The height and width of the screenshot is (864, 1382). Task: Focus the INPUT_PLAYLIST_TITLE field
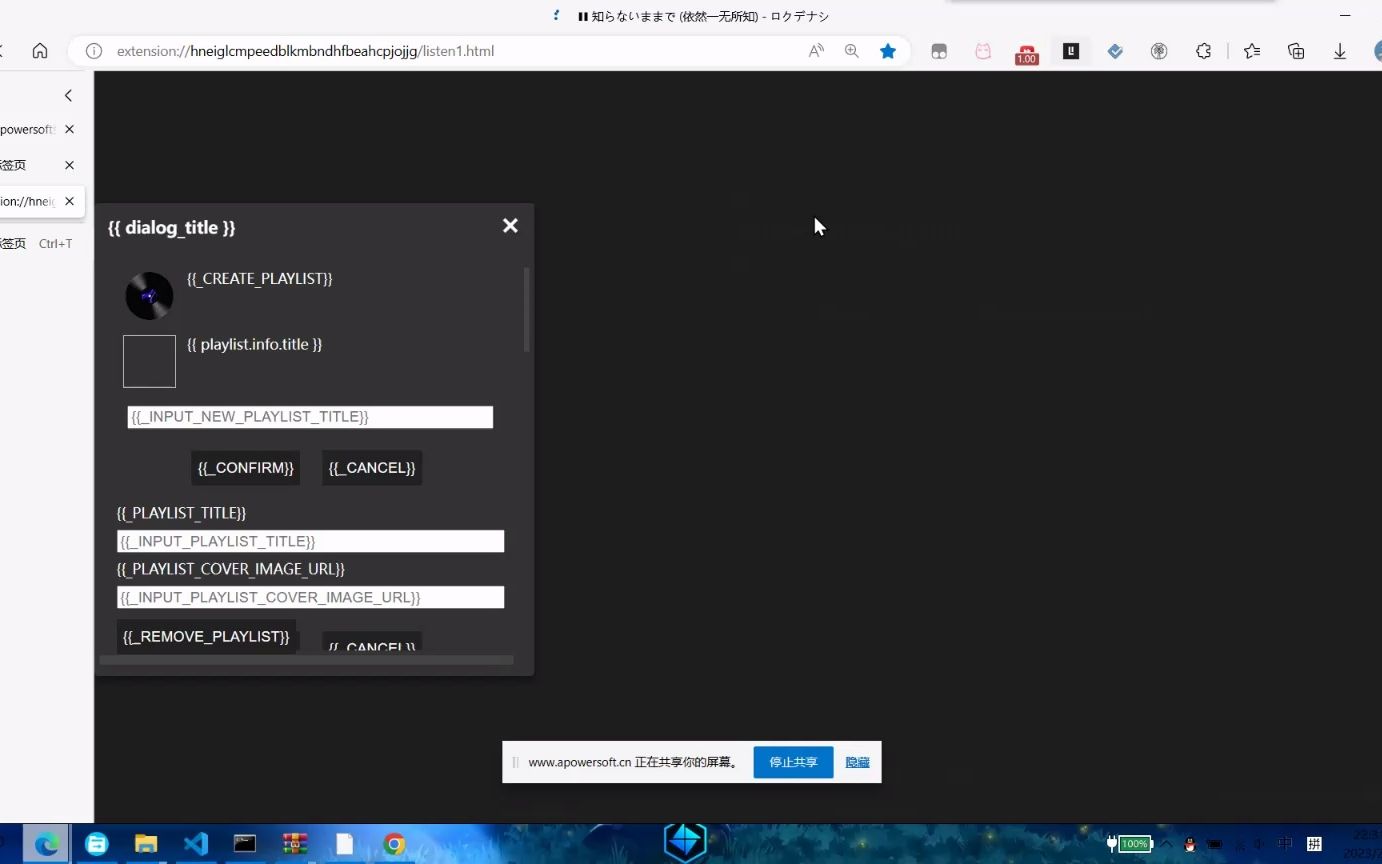coord(310,541)
